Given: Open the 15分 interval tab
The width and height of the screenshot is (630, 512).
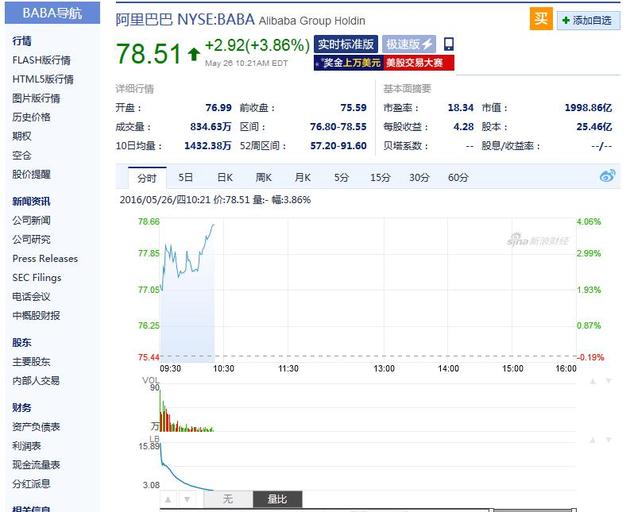Looking at the screenshot, I should 380,177.
